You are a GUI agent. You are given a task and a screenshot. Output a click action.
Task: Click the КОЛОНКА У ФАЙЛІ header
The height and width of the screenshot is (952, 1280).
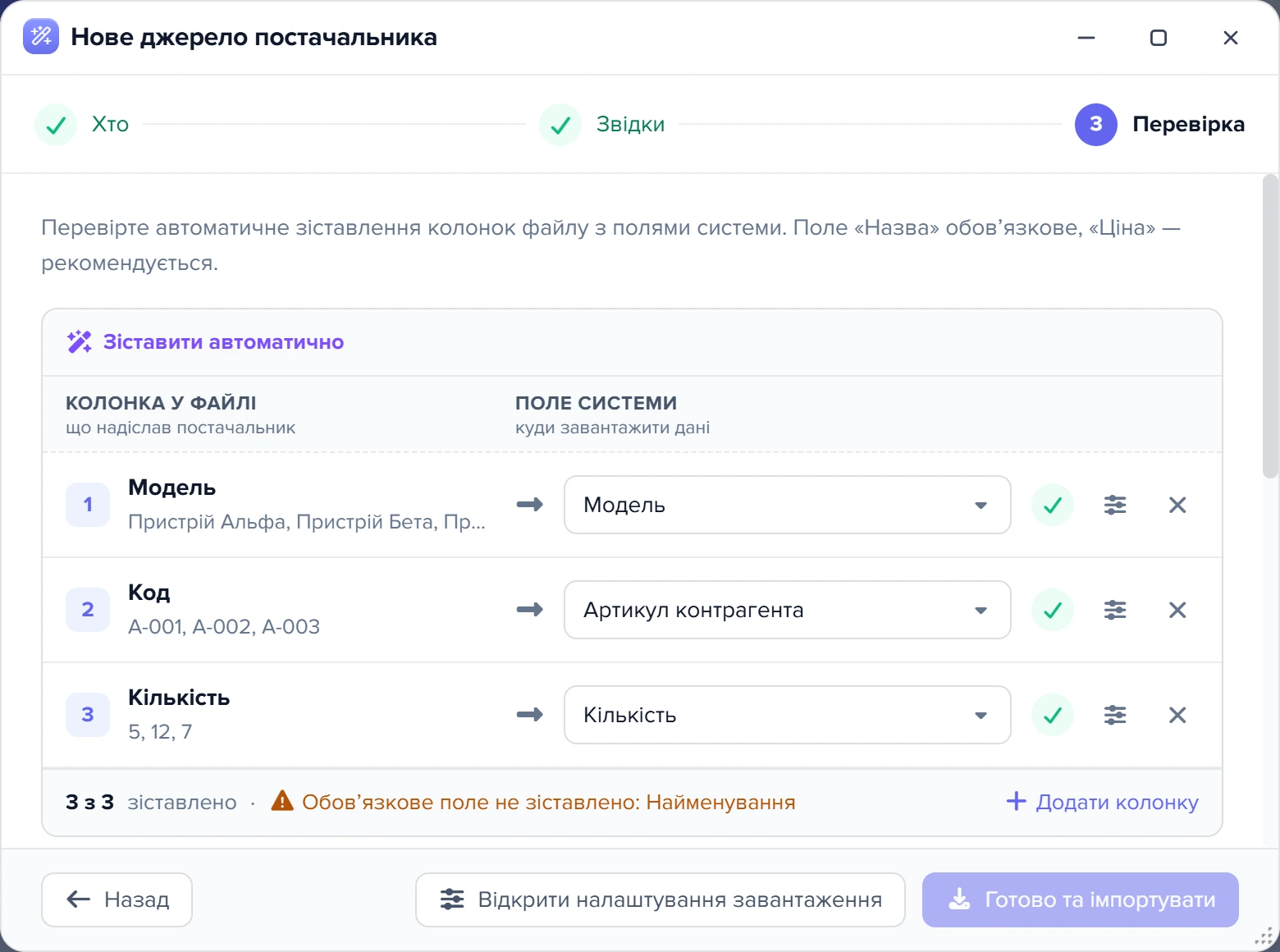coord(161,403)
